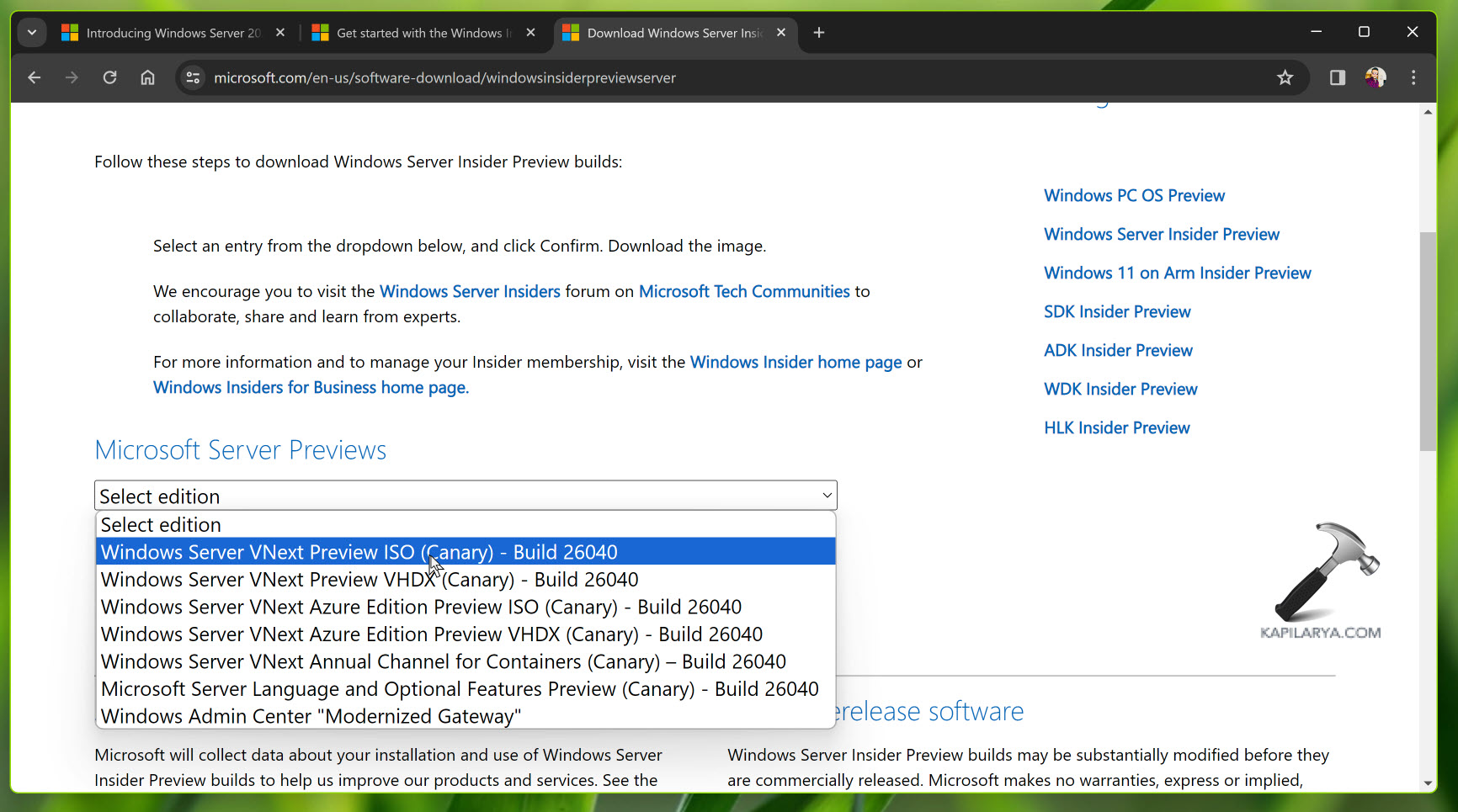Screen dimensions: 1458x812
Task: Open the browser home page
Action: [x=147, y=77]
